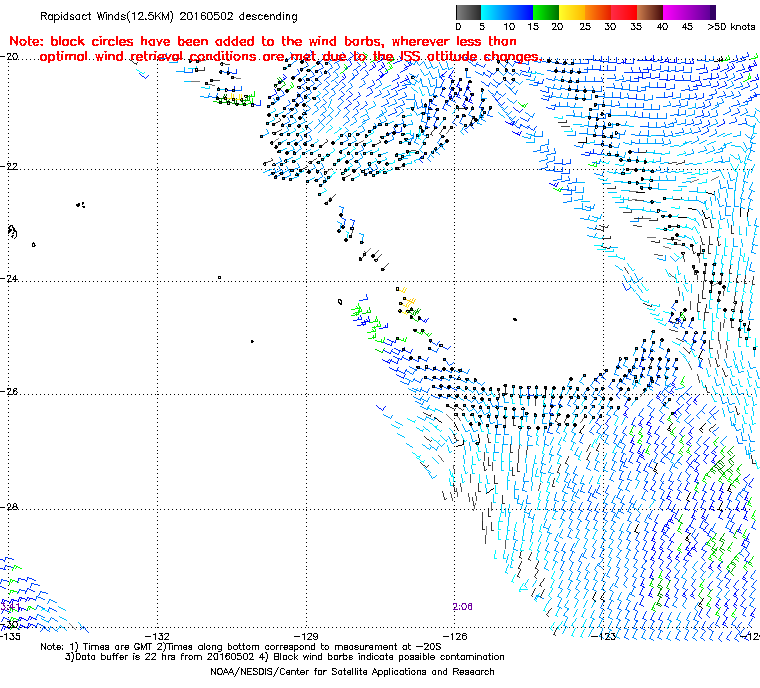Viewport: 760px width, 688px height.
Task: Click the '>50 knots' legend label
Action: pyautogui.click(x=731, y=27)
